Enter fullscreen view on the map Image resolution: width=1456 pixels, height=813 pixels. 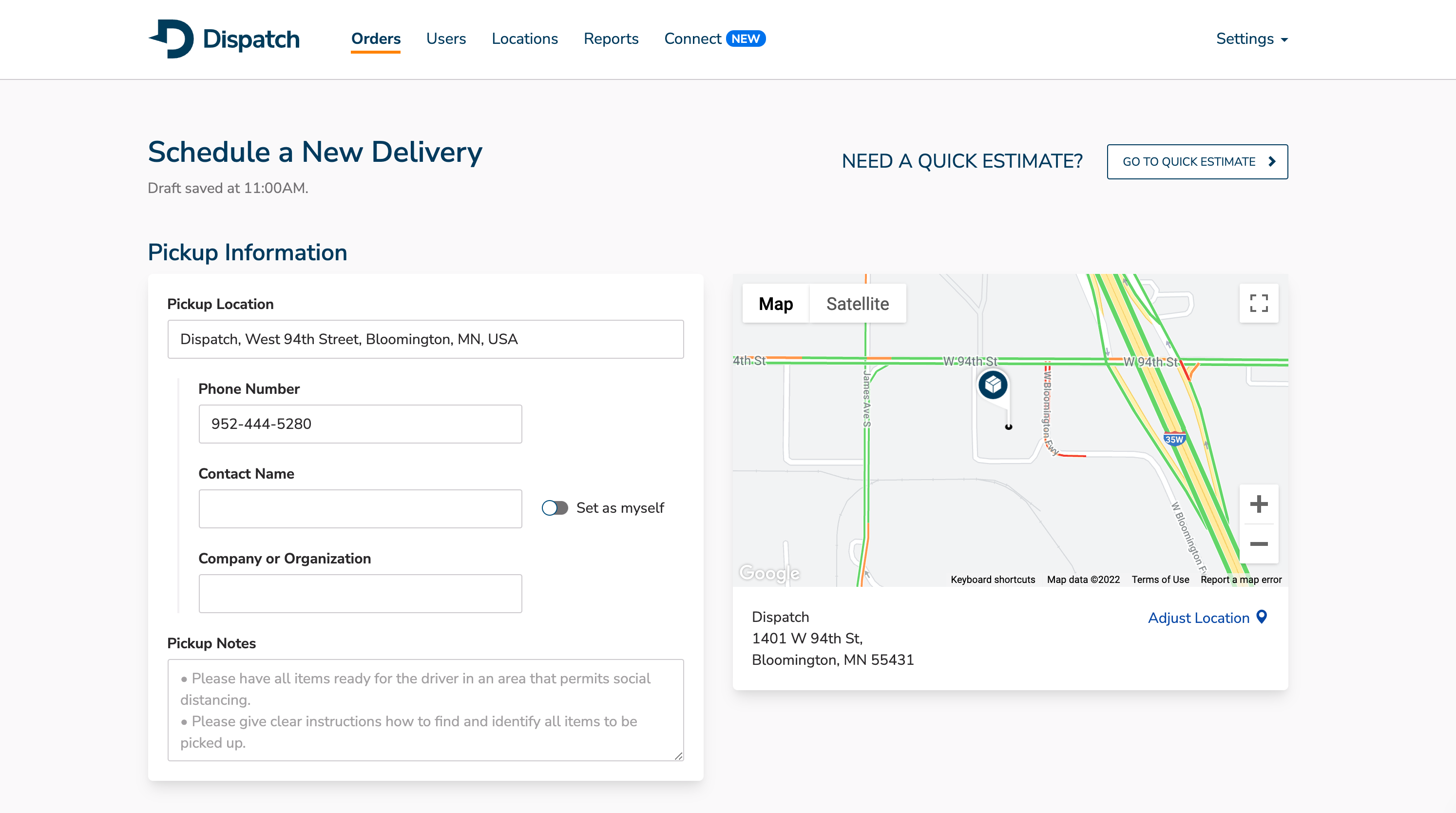(1259, 304)
